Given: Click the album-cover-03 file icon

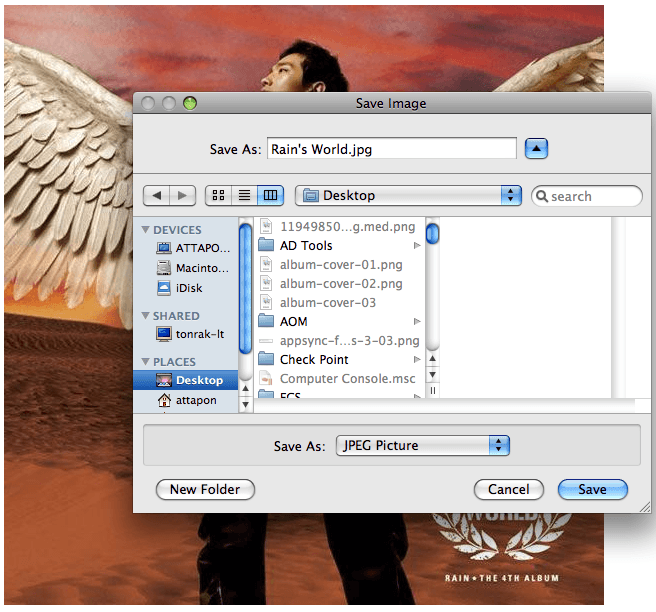Looking at the screenshot, I should click(266, 302).
